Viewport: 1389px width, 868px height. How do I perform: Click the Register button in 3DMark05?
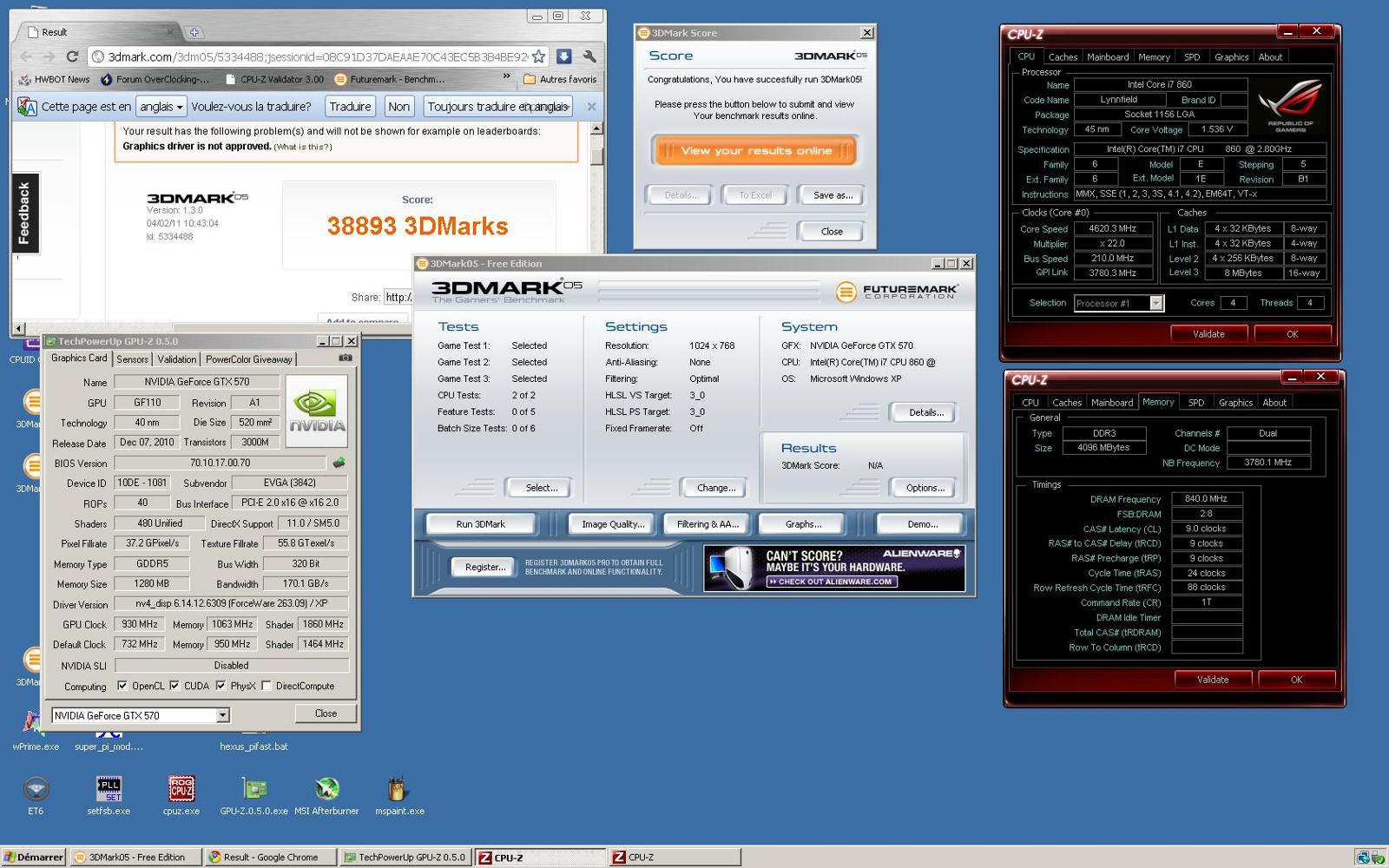pos(484,567)
